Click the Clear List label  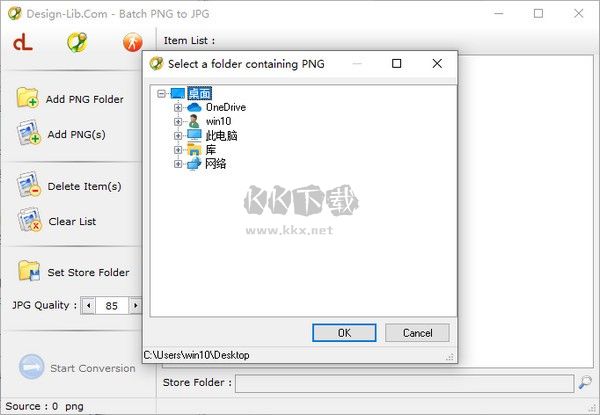tap(72, 221)
